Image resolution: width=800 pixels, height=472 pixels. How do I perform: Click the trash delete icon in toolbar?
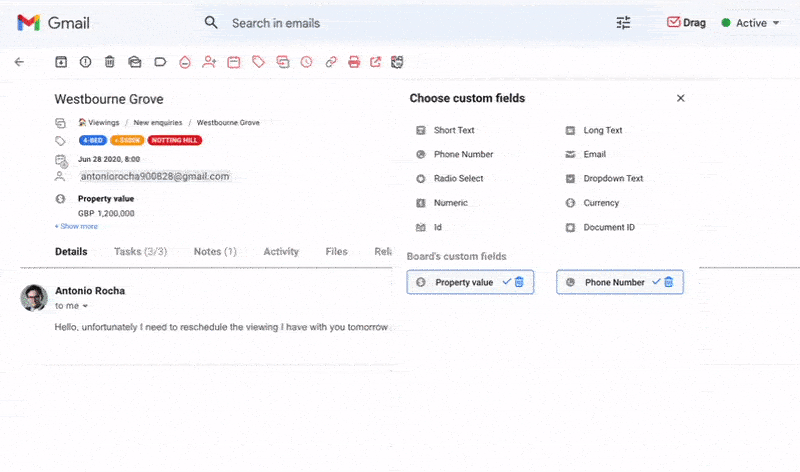click(x=109, y=62)
